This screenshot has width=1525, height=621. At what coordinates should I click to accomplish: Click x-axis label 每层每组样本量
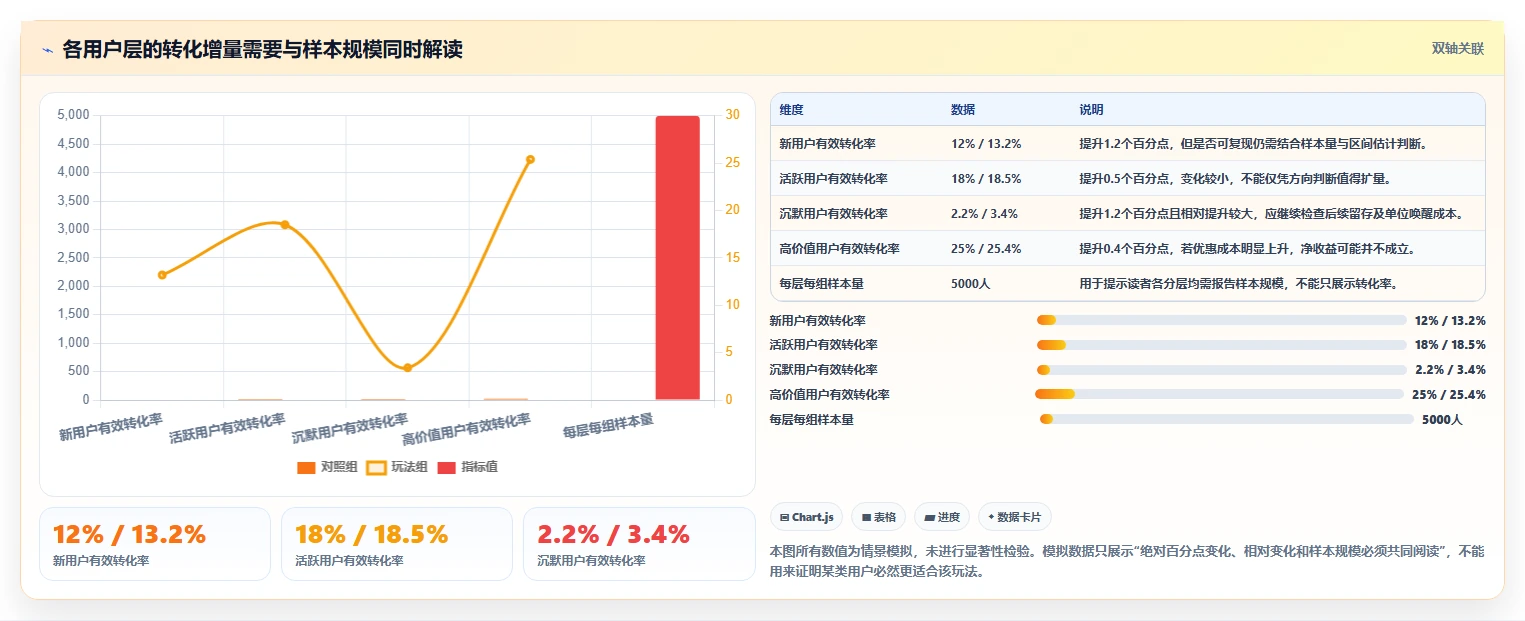click(x=608, y=427)
